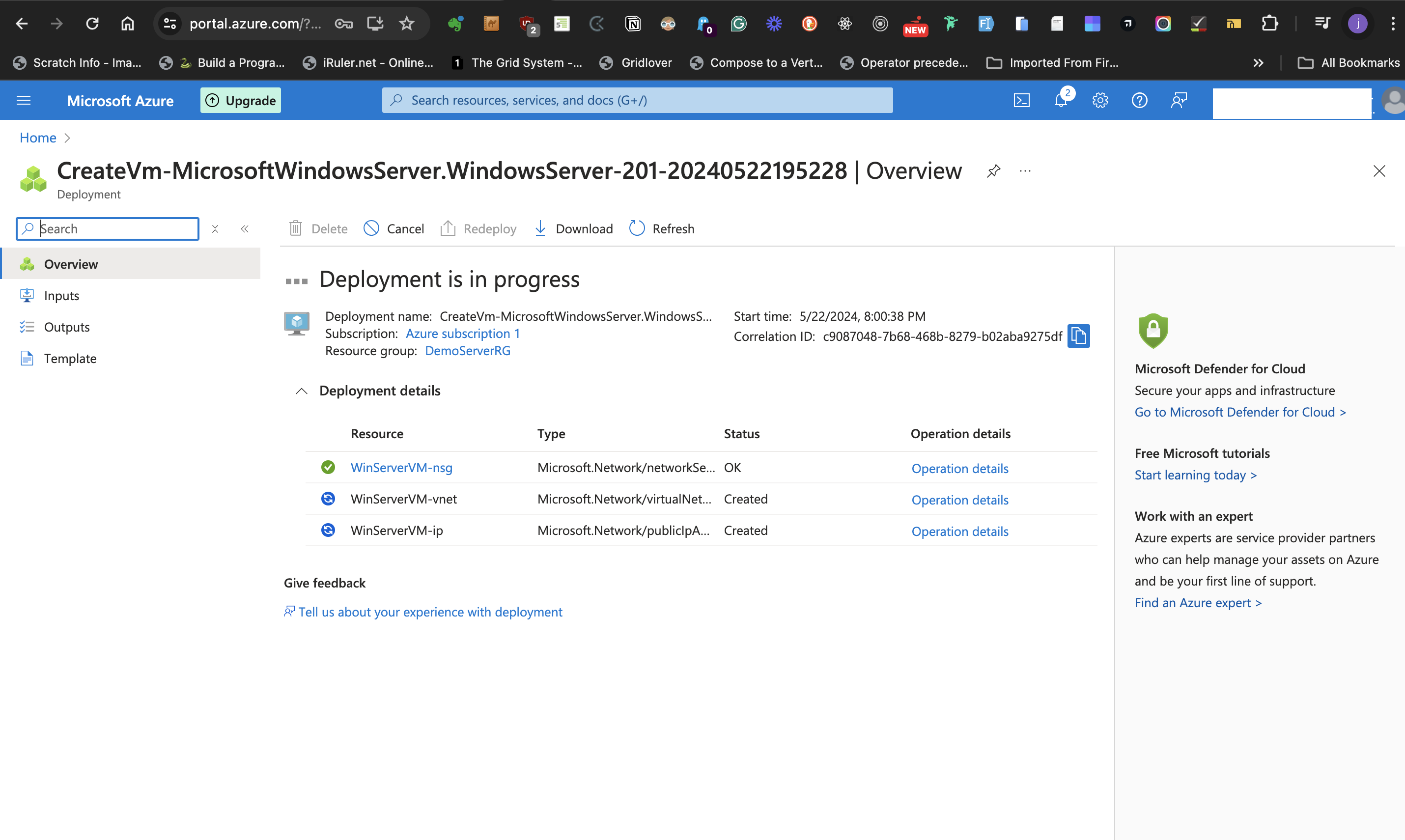
Task: Open the DemoServerRG resource group link
Action: tap(468, 350)
